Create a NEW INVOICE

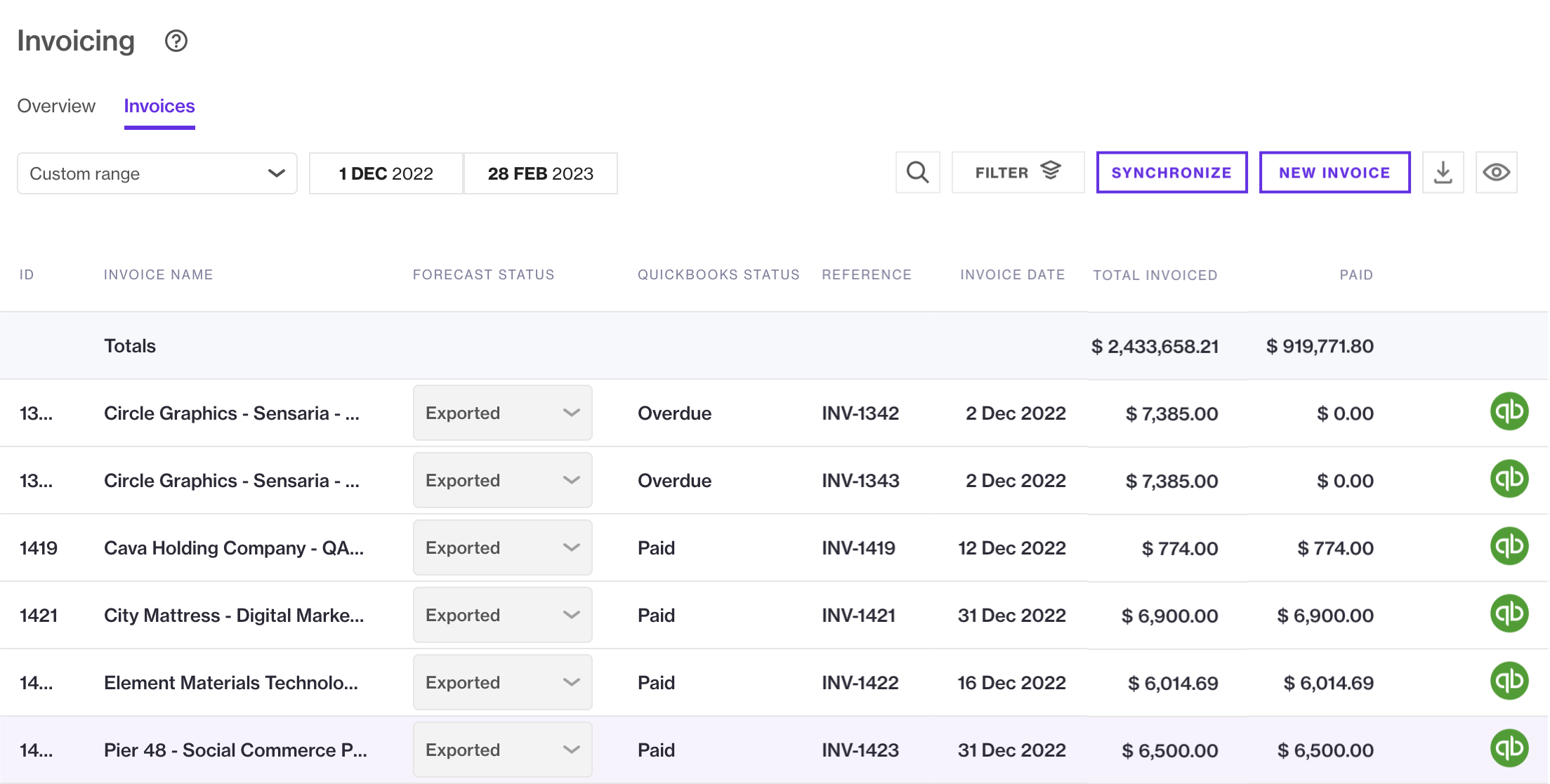click(x=1334, y=172)
